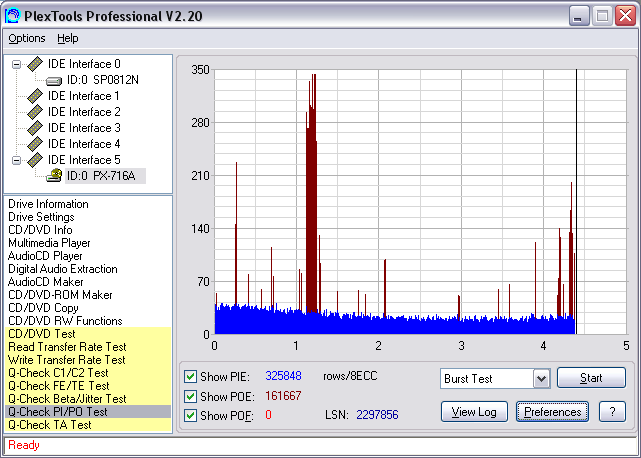
Task: Open CD/DVD Info
Action: [40, 230]
